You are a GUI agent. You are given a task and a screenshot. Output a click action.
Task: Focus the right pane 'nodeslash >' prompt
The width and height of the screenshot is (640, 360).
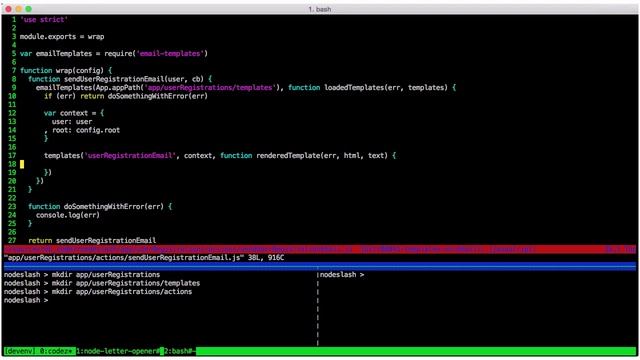coord(342,275)
